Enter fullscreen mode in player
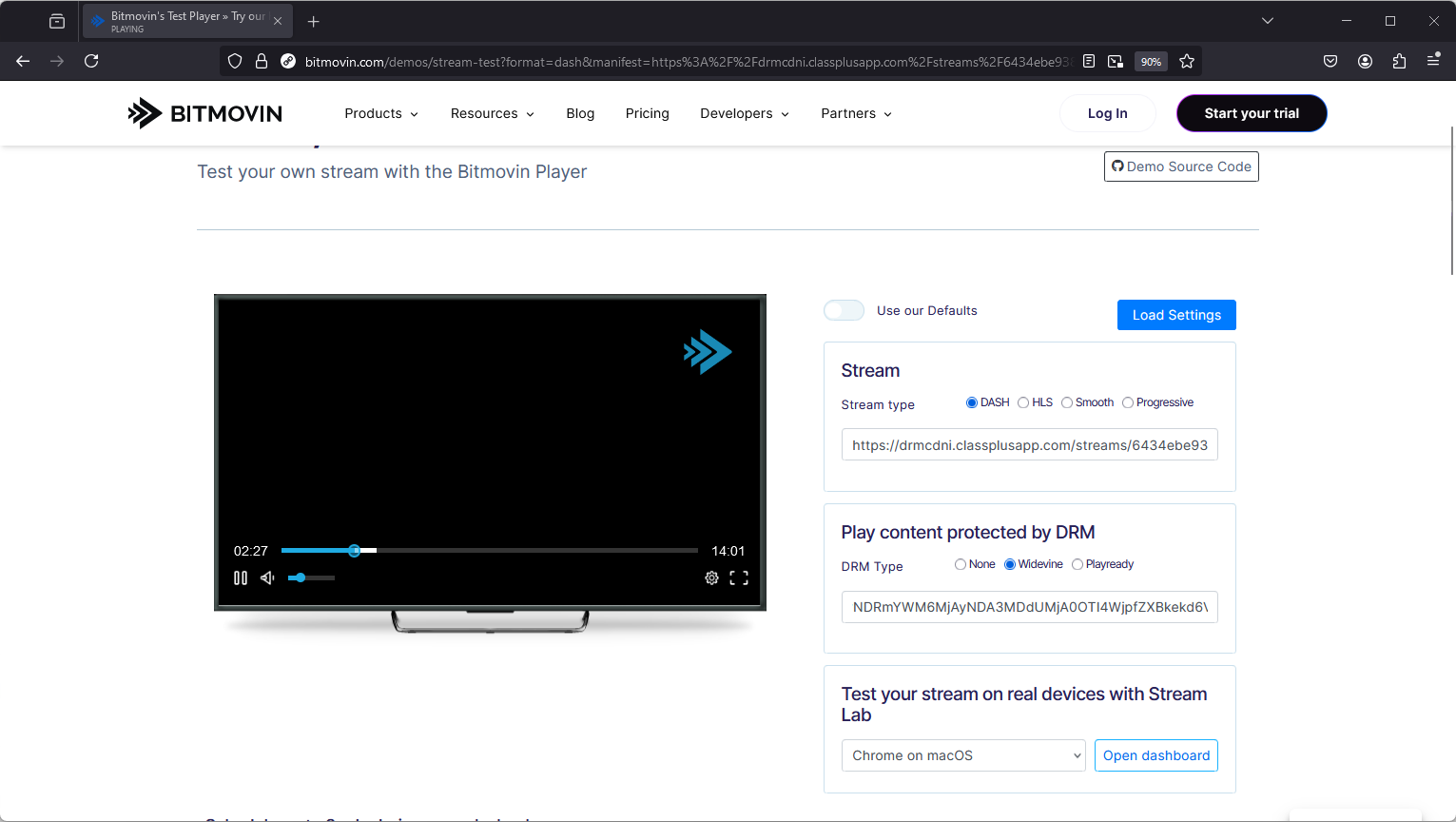This screenshot has height=822, width=1456. click(x=739, y=577)
